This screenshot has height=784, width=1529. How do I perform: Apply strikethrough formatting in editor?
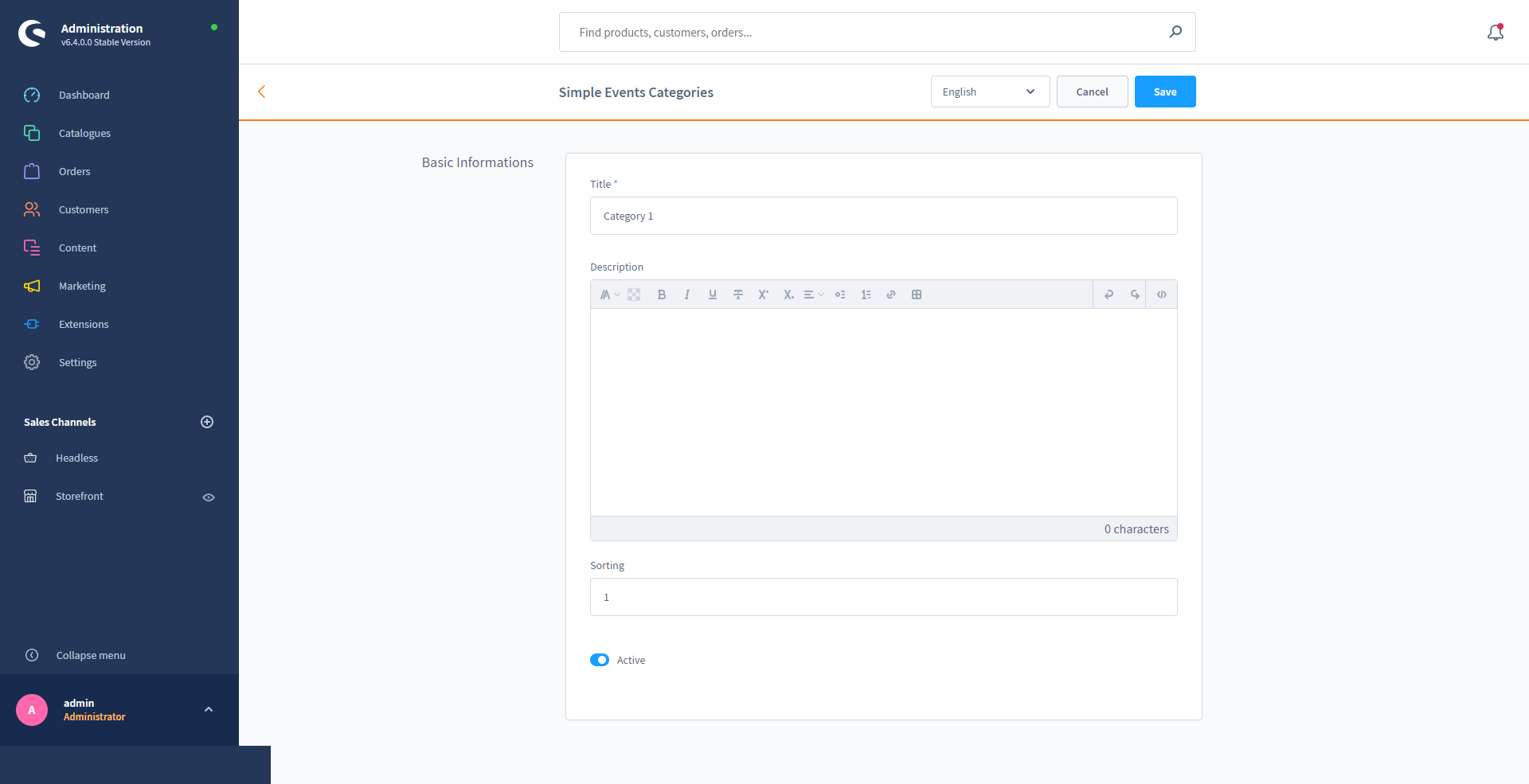pyautogui.click(x=738, y=294)
